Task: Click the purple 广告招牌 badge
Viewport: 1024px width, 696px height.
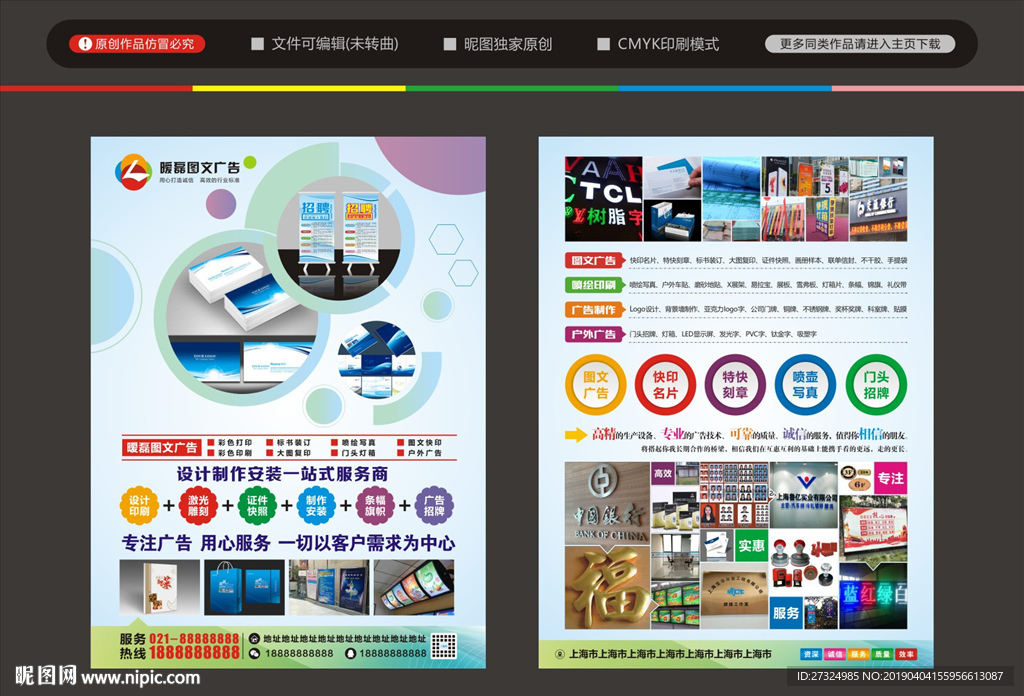Action: tap(434, 505)
